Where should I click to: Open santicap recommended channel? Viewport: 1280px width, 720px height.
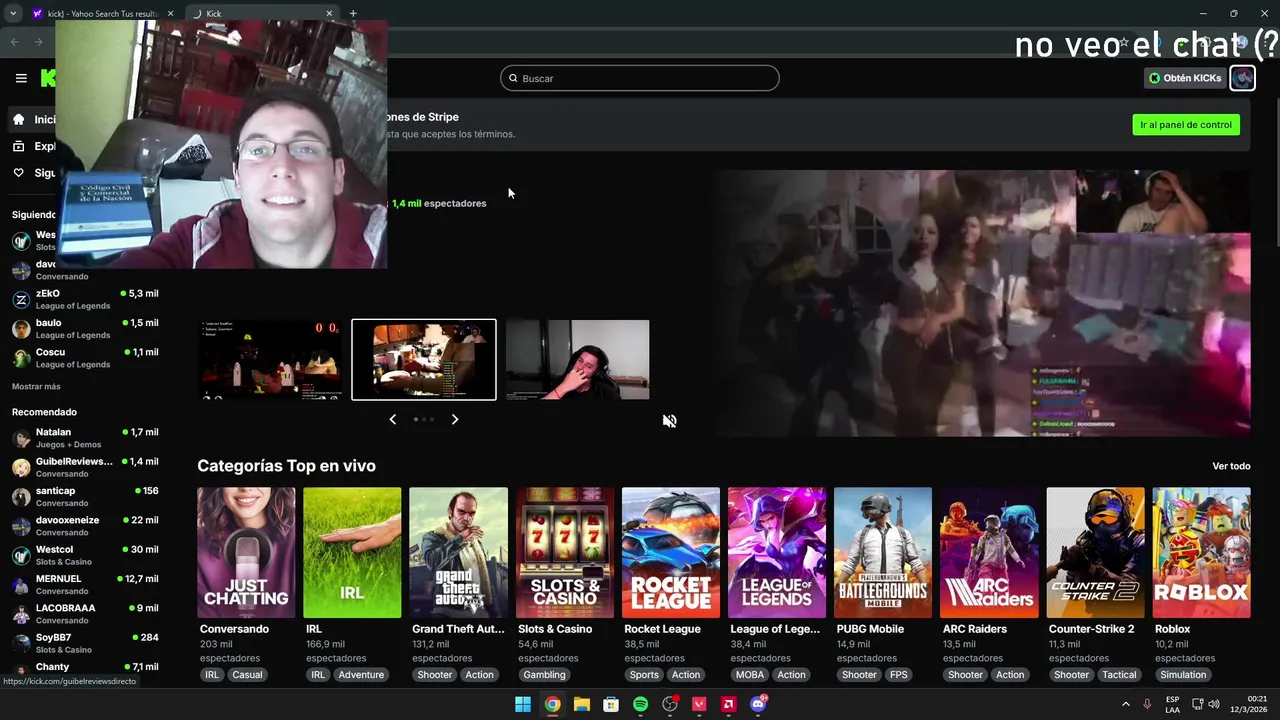point(85,497)
